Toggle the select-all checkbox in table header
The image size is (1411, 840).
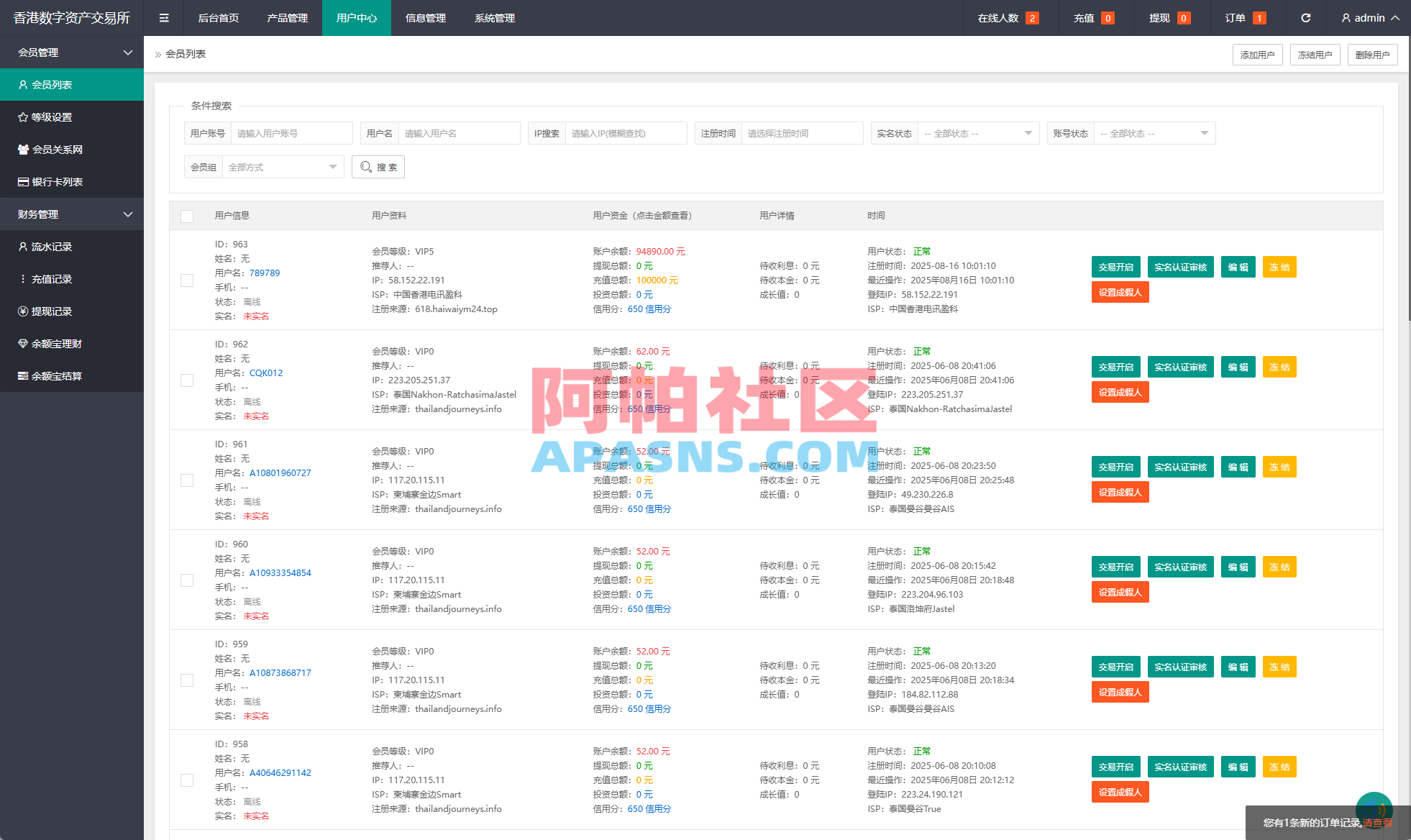pyautogui.click(x=187, y=216)
